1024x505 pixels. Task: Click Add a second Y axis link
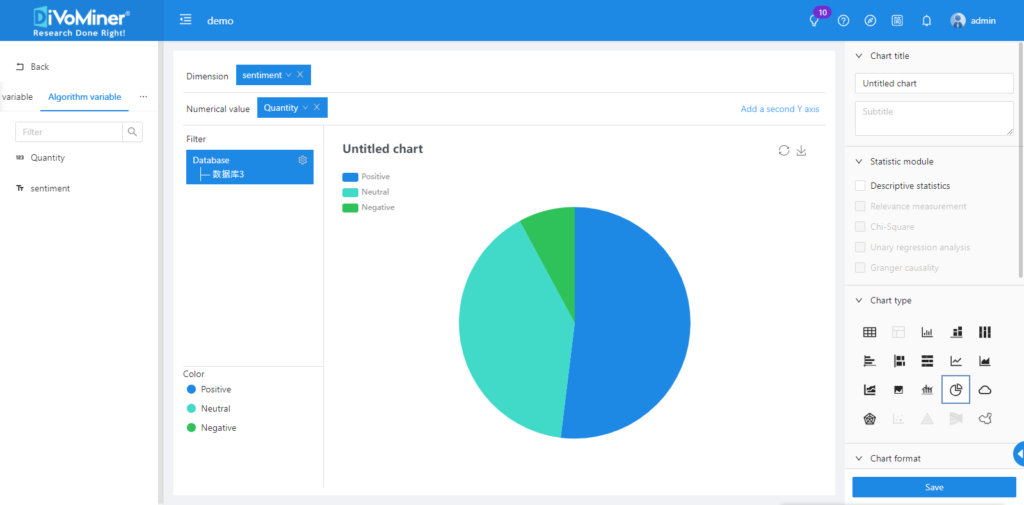(779, 108)
